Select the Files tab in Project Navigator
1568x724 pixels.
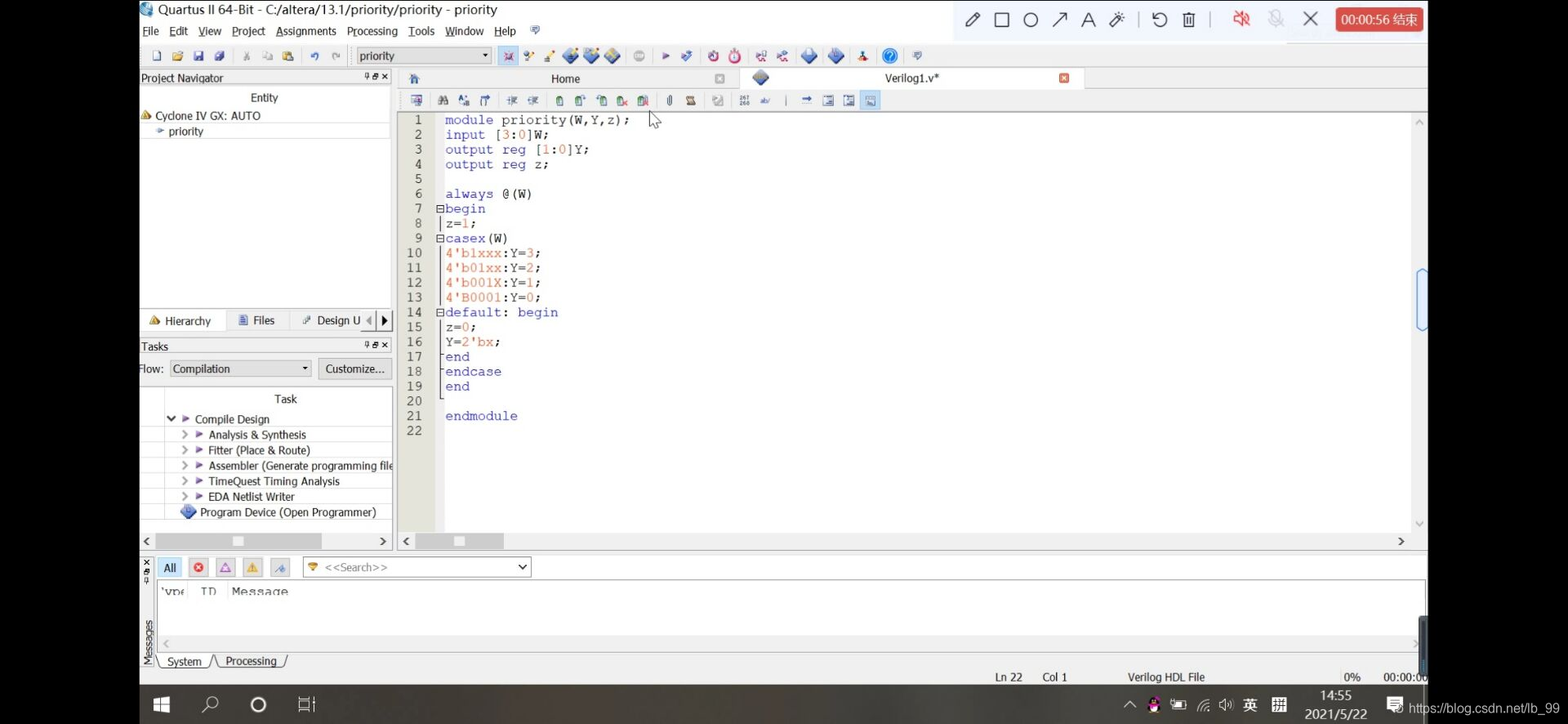pyautogui.click(x=256, y=320)
